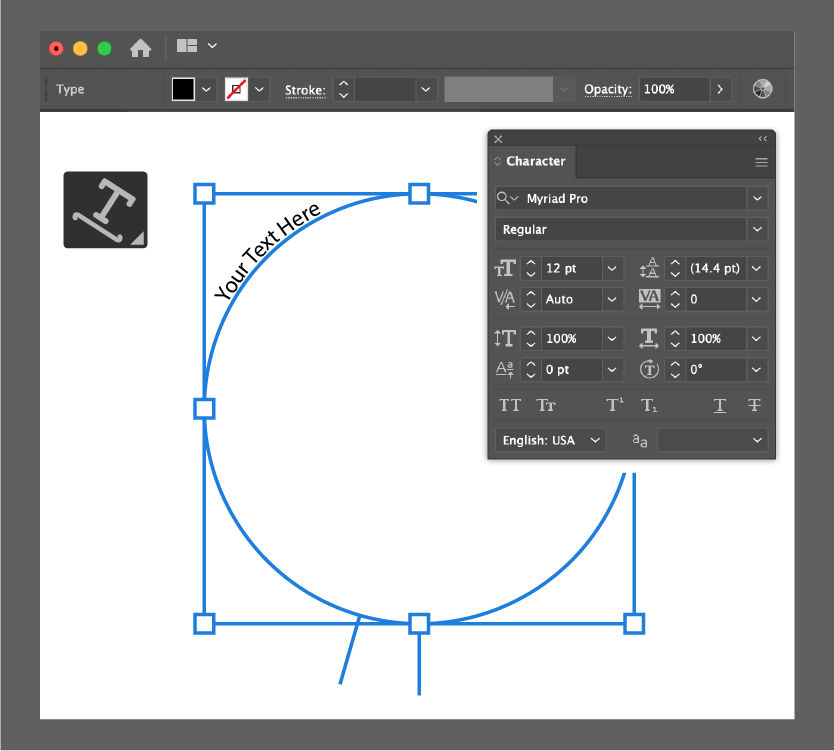
Task: Toggle Strikethrough formatting
Action: [x=754, y=405]
